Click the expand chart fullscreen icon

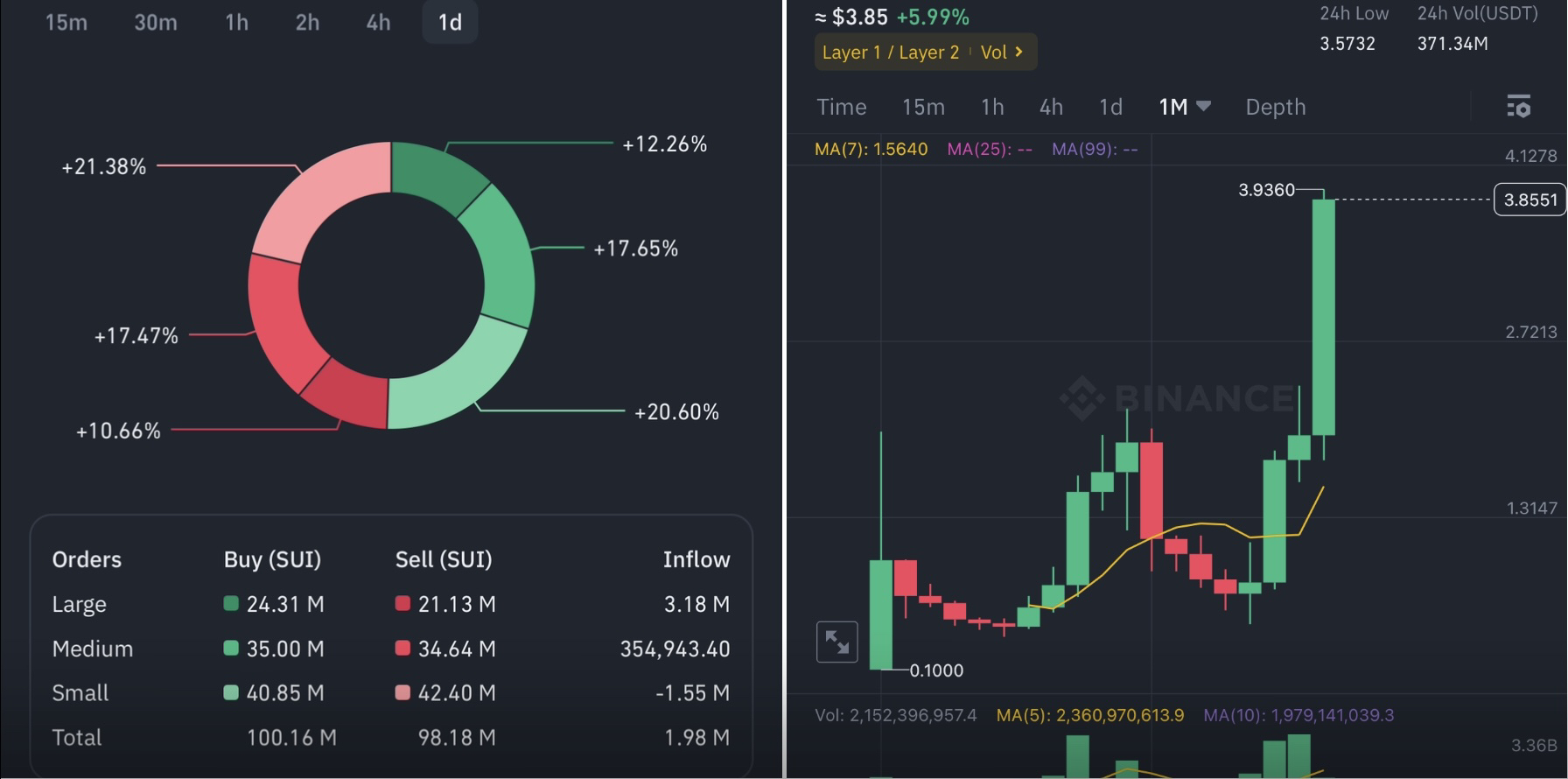pos(836,642)
